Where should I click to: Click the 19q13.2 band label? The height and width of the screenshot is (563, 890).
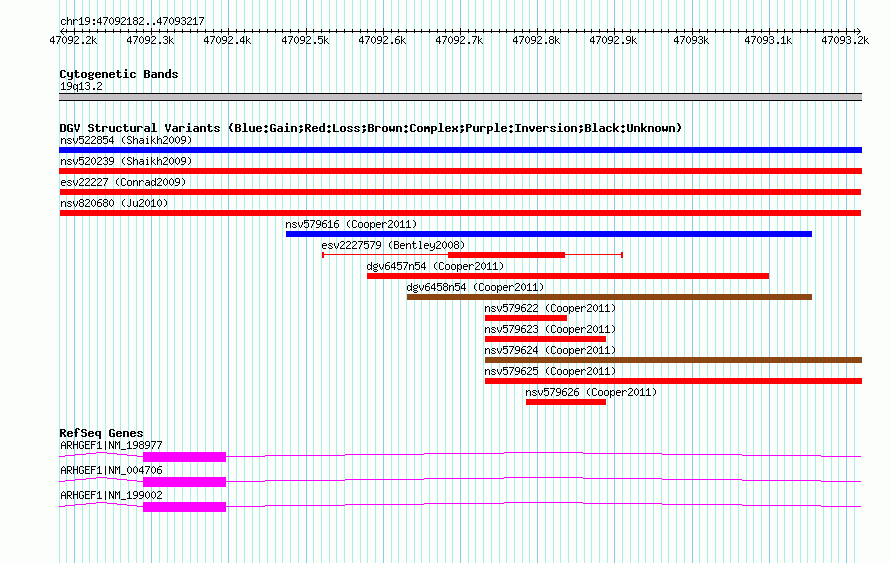pos(81,86)
